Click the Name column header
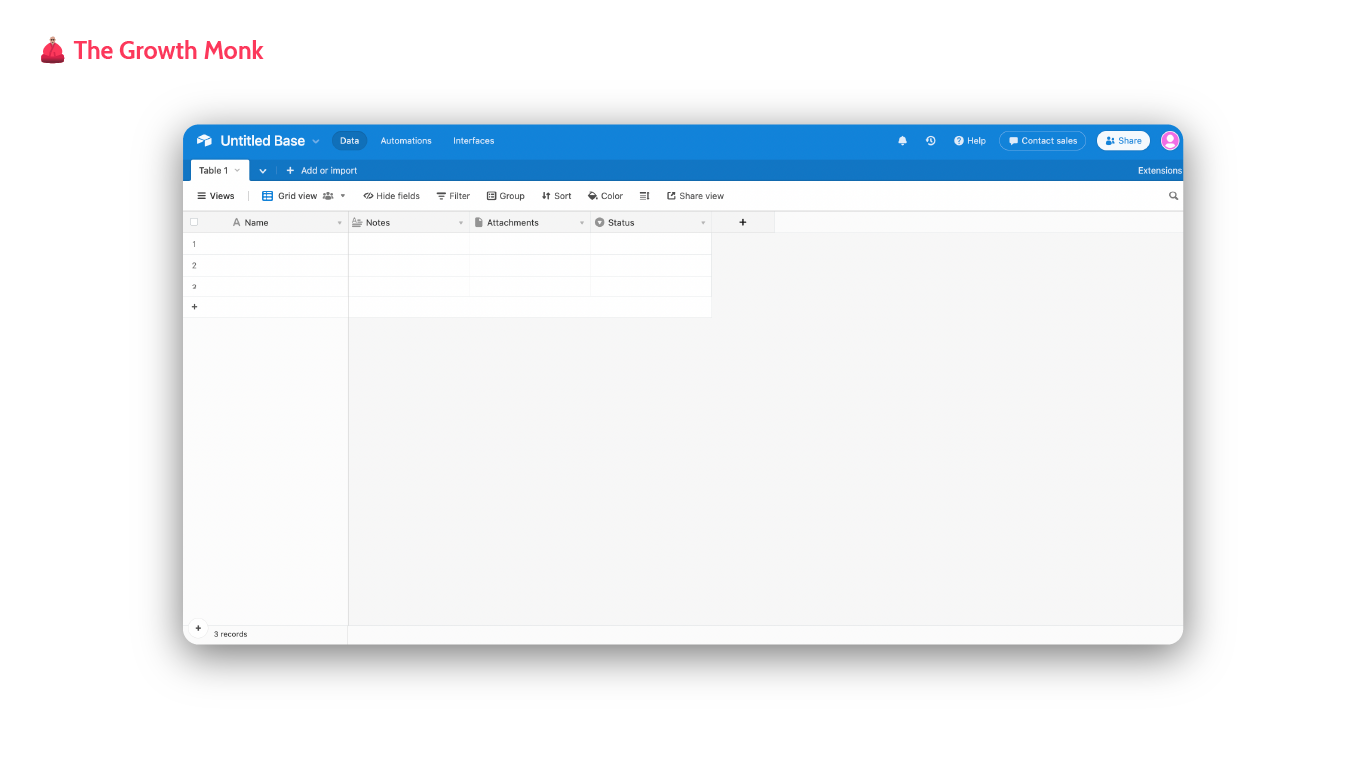 point(266,222)
